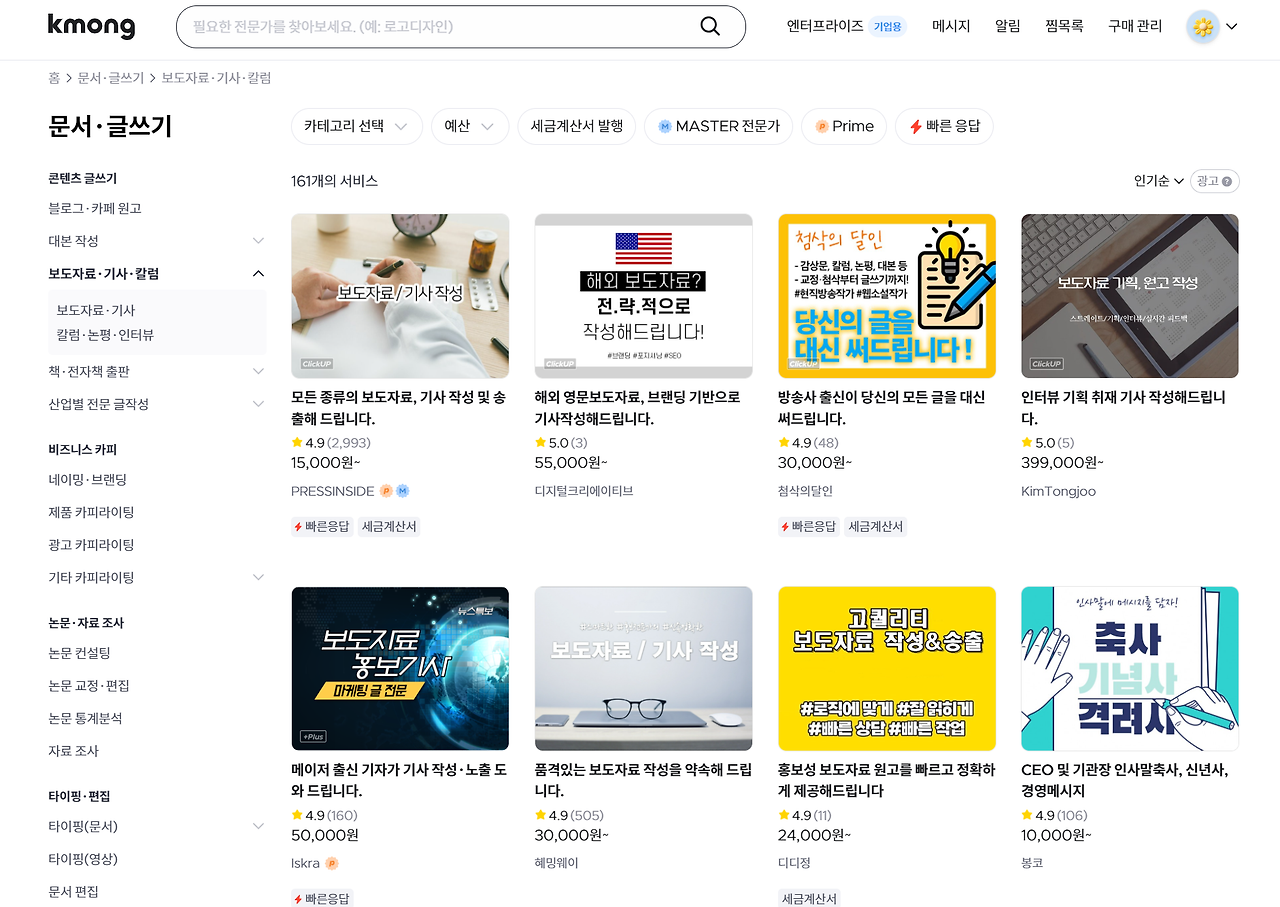
Task: Open the 예산 dropdown
Action: (x=470, y=126)
